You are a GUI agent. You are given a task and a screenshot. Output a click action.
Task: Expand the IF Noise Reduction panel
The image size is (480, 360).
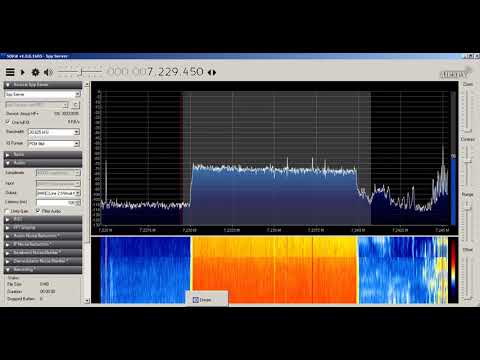pyautogui.click(x=43, y=244)
